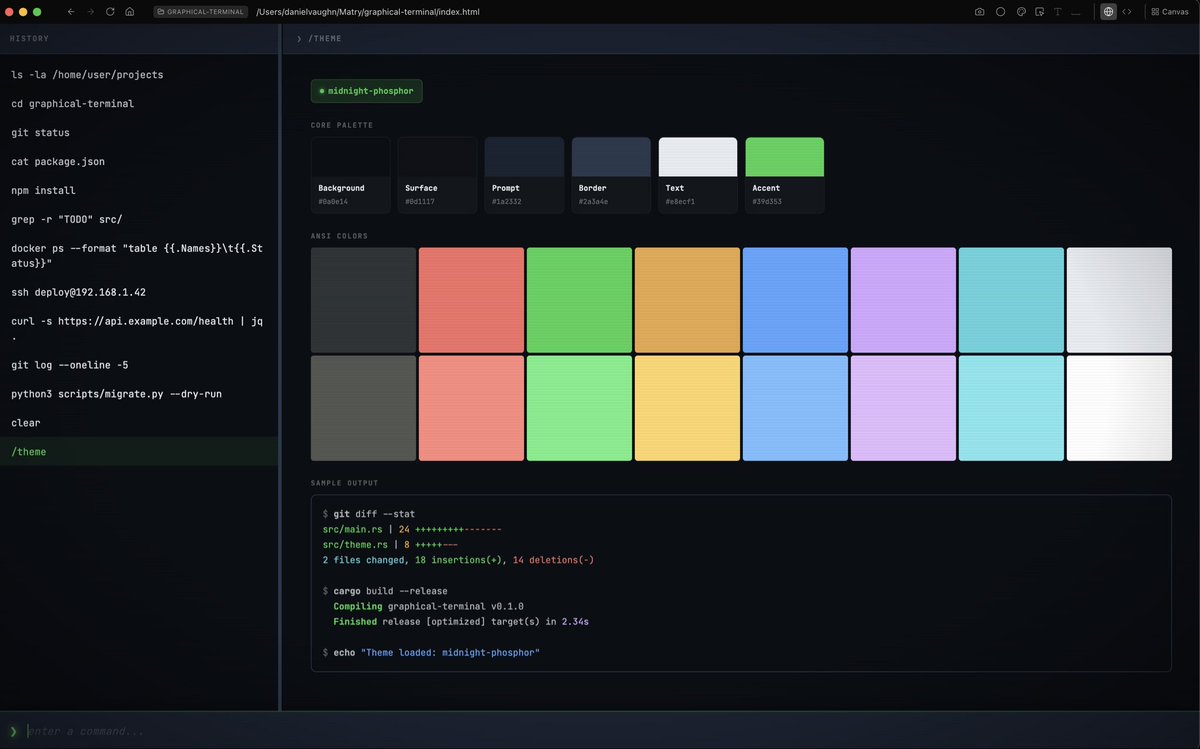Select the 'npm install' history entry

[x=140, y=191]
